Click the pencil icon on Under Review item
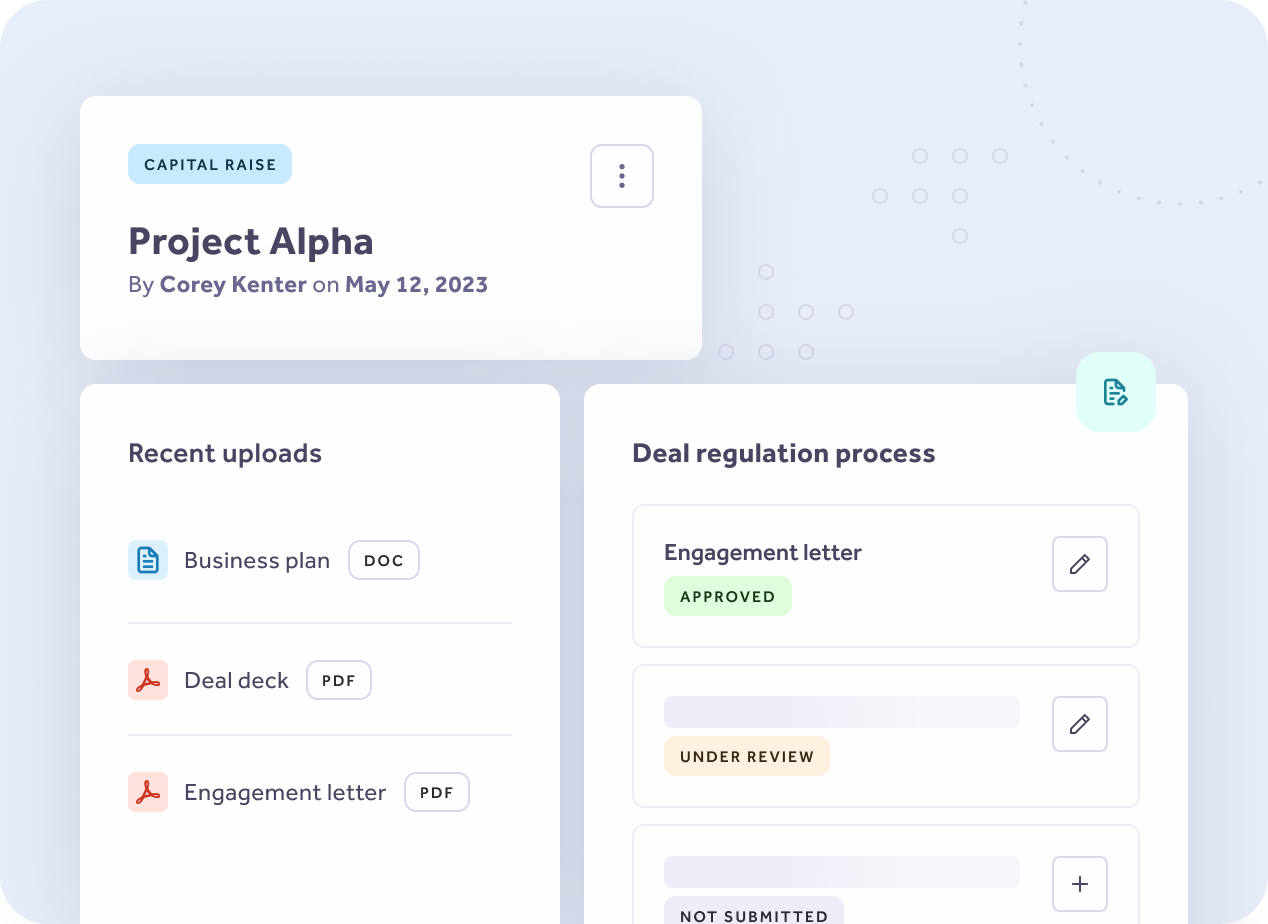The image size is (1268, 924). click(1079, 724)
